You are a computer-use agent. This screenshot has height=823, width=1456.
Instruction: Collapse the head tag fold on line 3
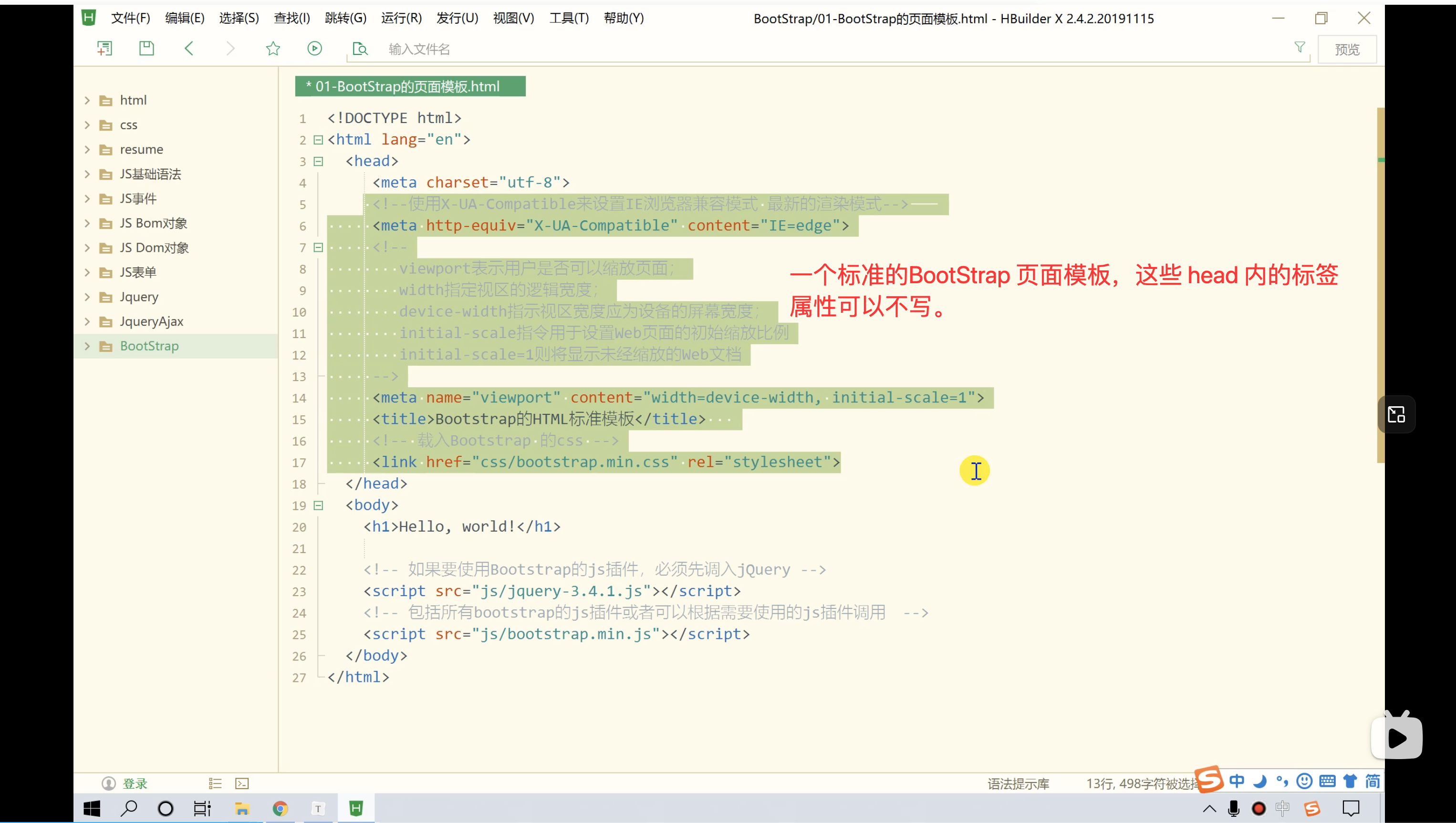(x=318, y=161)
